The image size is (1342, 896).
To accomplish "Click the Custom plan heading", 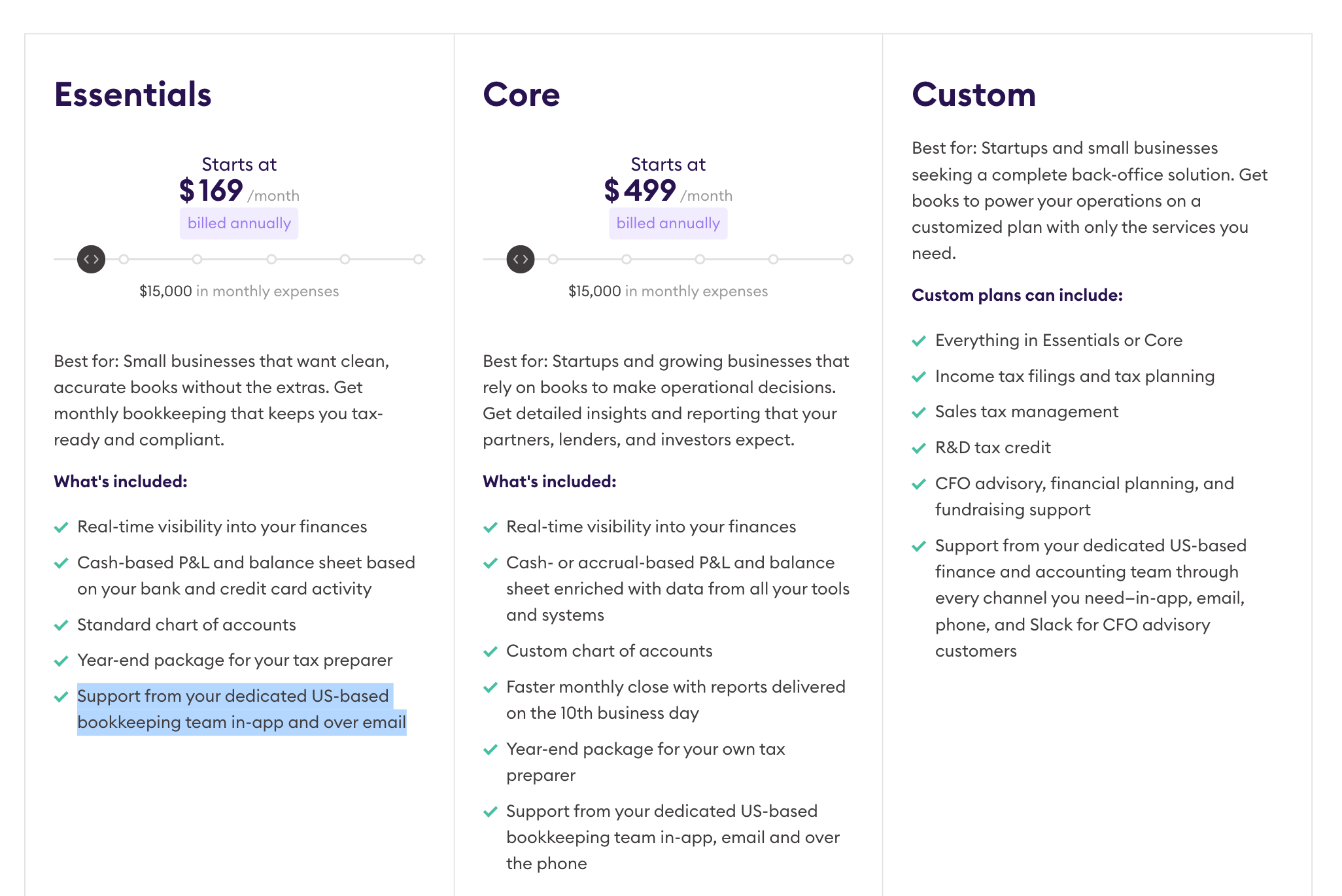I will coord(974,95).
